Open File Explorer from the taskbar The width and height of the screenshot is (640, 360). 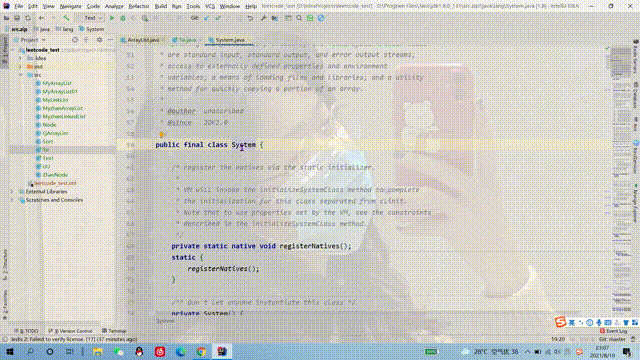coord(98,351)
